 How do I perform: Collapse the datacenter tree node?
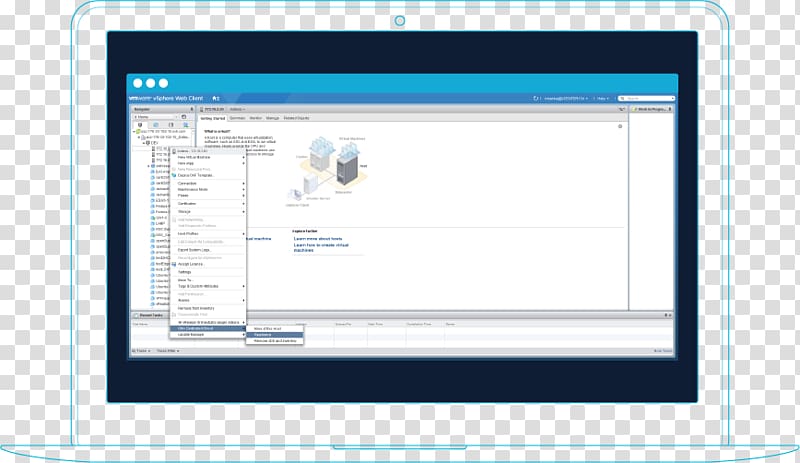[x=139, y=137]
